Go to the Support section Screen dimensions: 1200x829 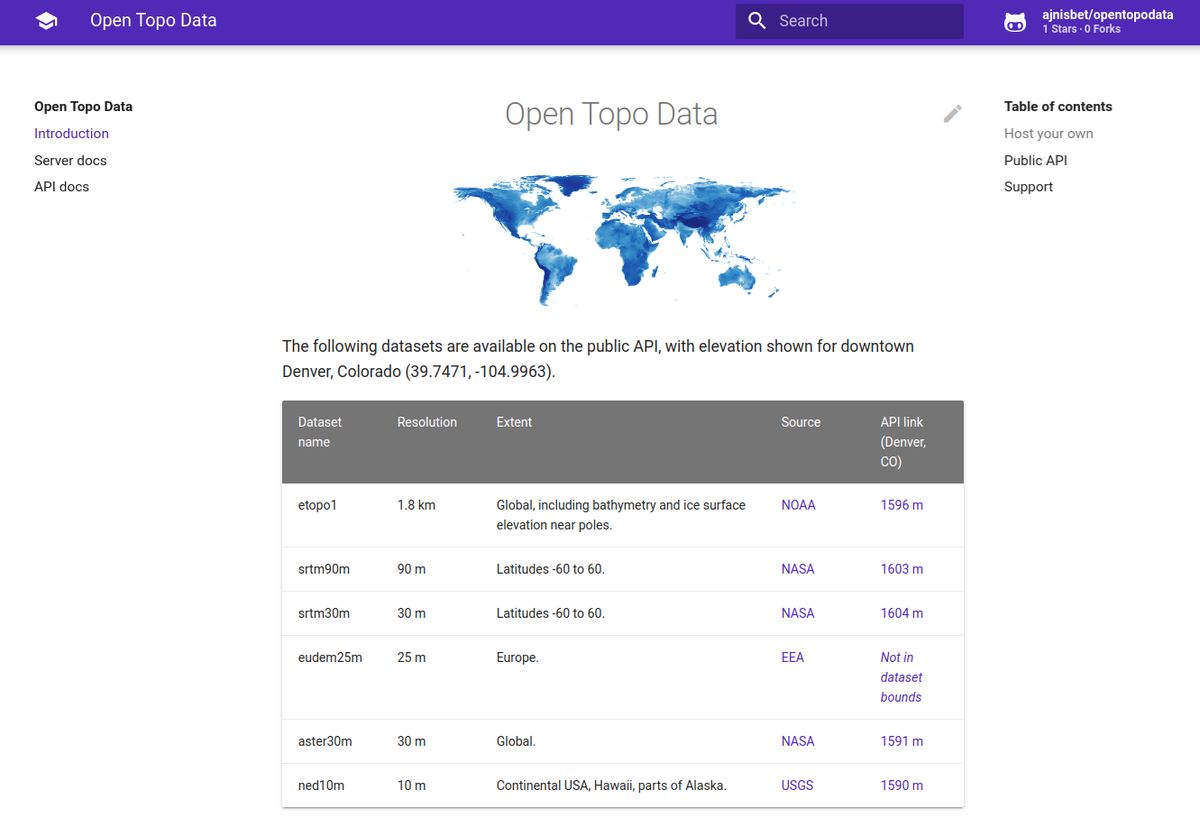(x=1028, y=186)
